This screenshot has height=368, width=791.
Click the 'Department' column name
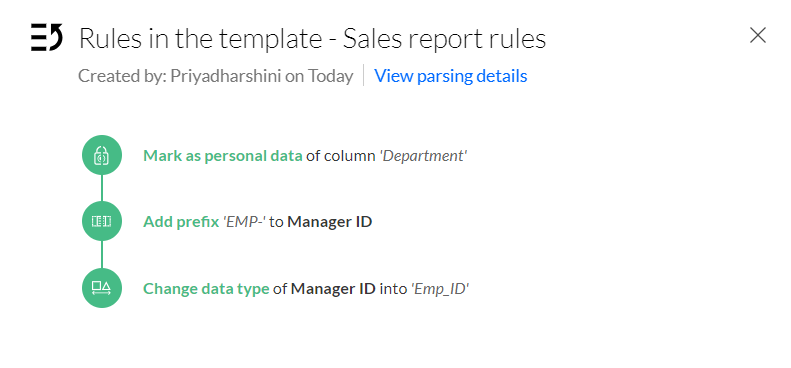tap(423, 155)
